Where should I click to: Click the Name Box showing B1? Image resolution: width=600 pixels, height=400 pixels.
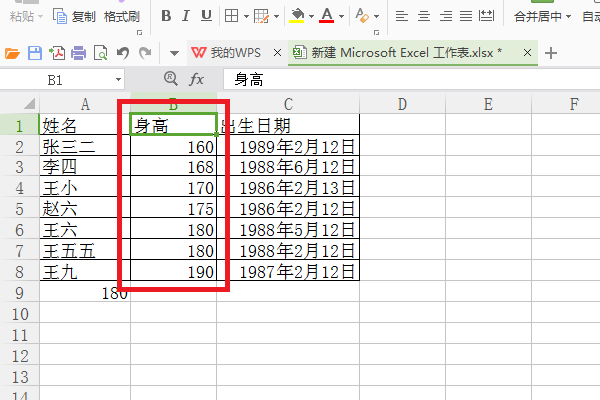coord(55,80)
